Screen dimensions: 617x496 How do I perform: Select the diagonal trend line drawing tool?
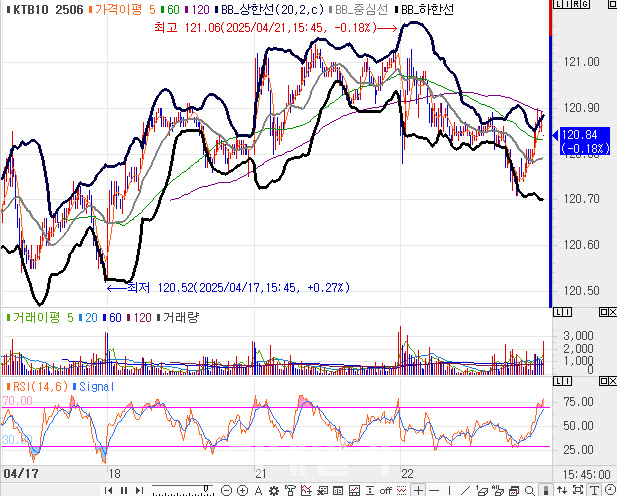point(465,490)
